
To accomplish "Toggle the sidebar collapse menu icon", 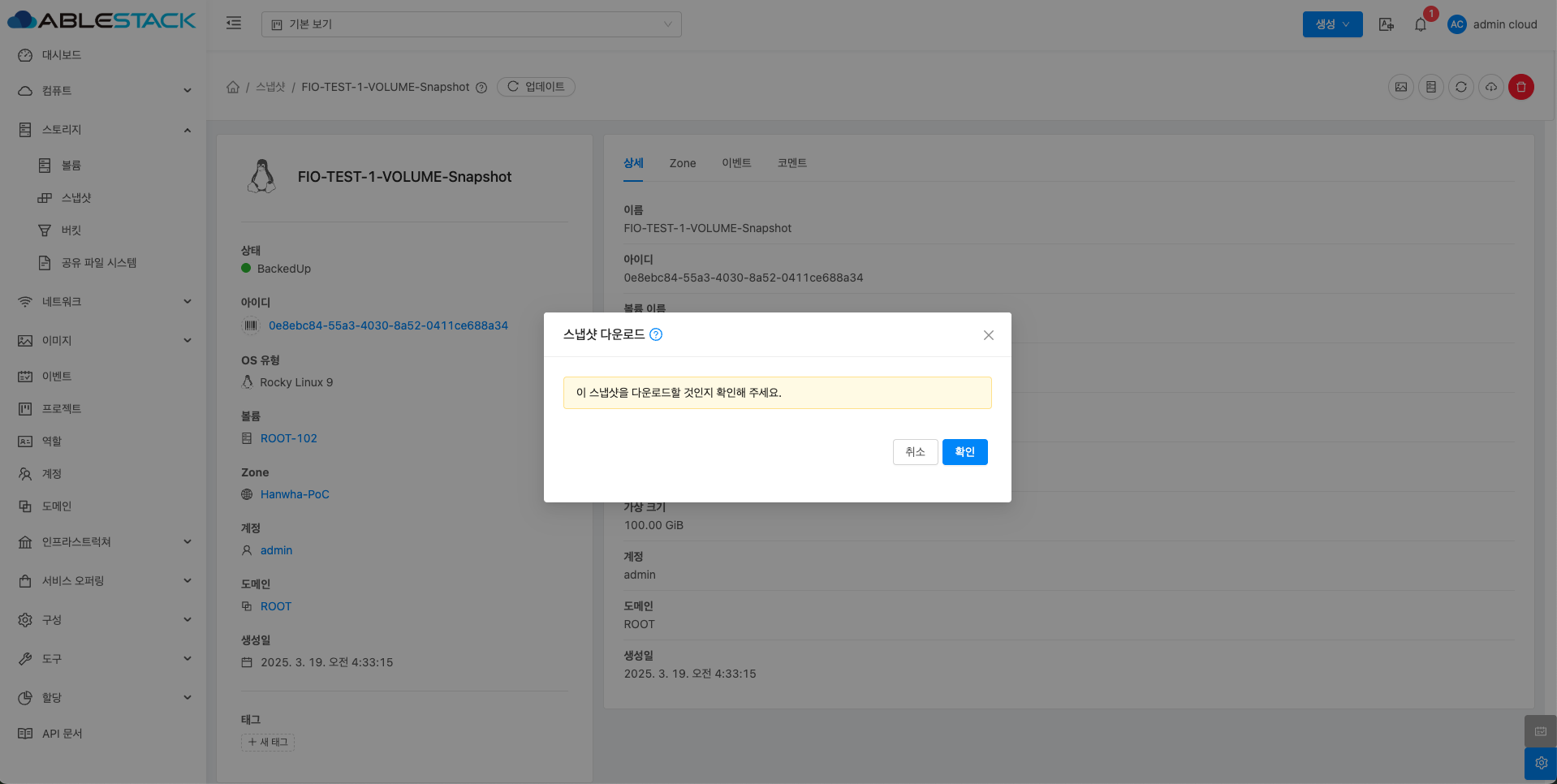I will click(x=234, y=24).
